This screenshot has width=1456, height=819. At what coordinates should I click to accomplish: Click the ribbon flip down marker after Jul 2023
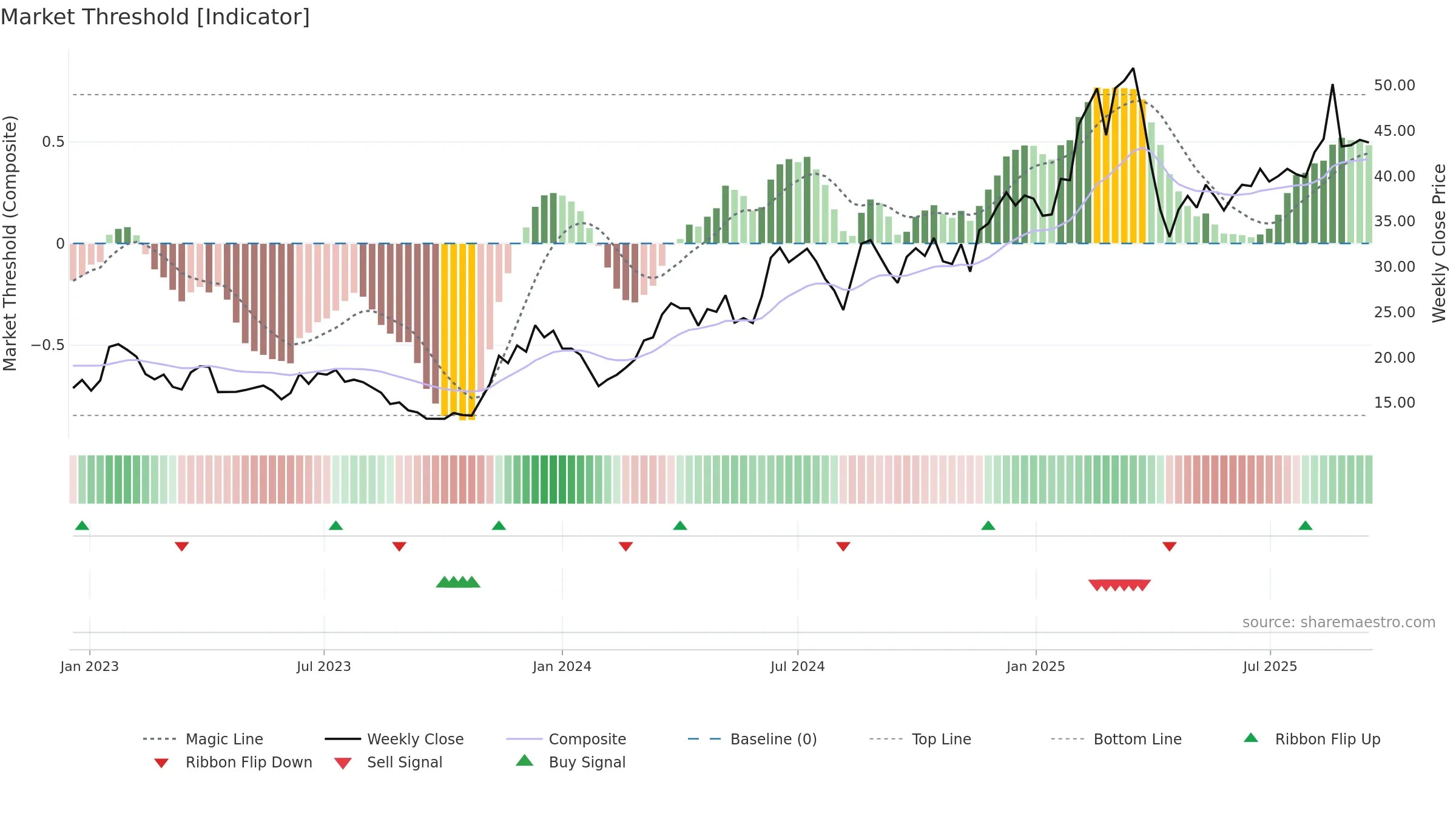(x=399, y=547)
